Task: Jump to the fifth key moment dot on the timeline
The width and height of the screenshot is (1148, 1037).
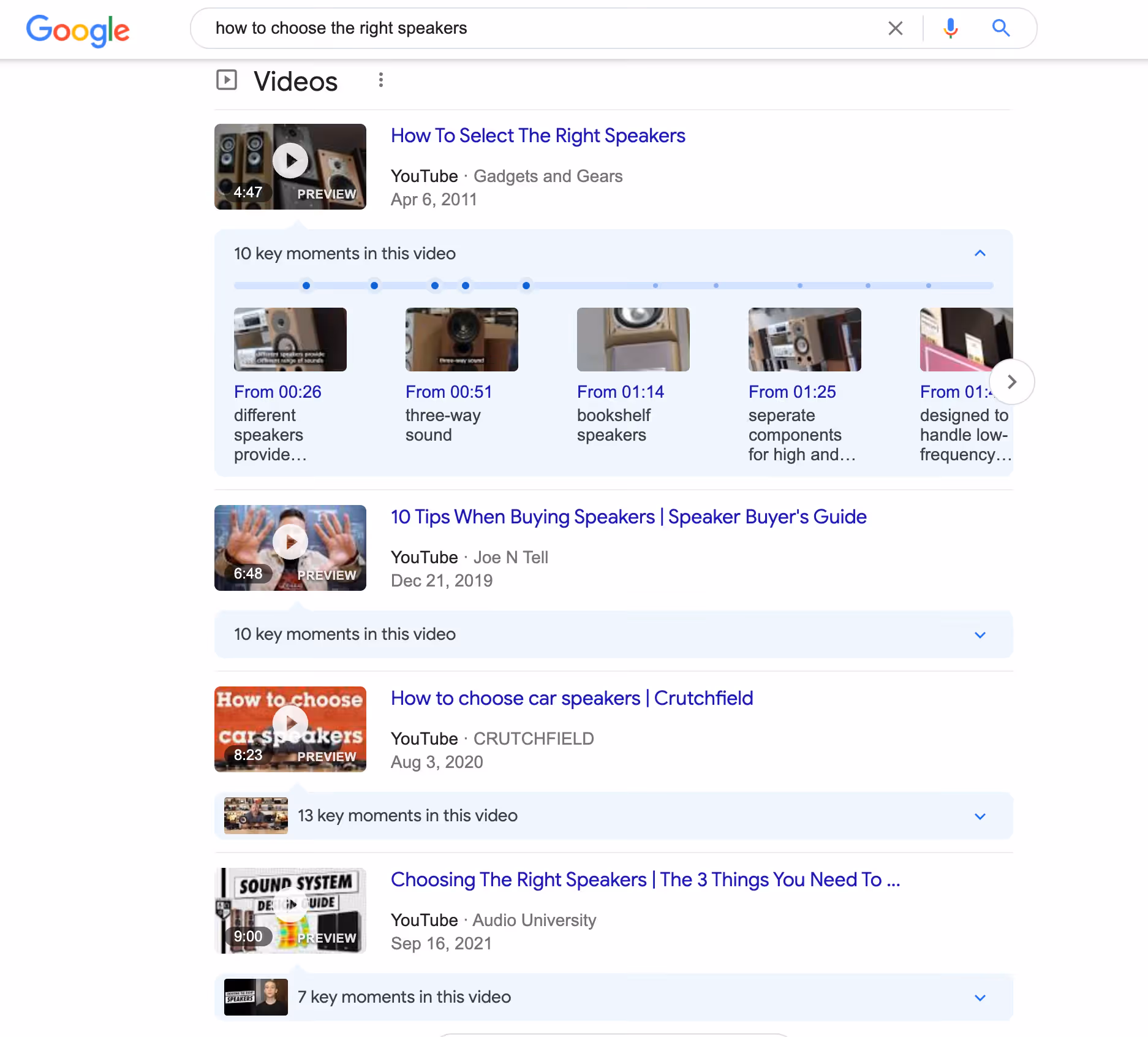Action: 526,286
